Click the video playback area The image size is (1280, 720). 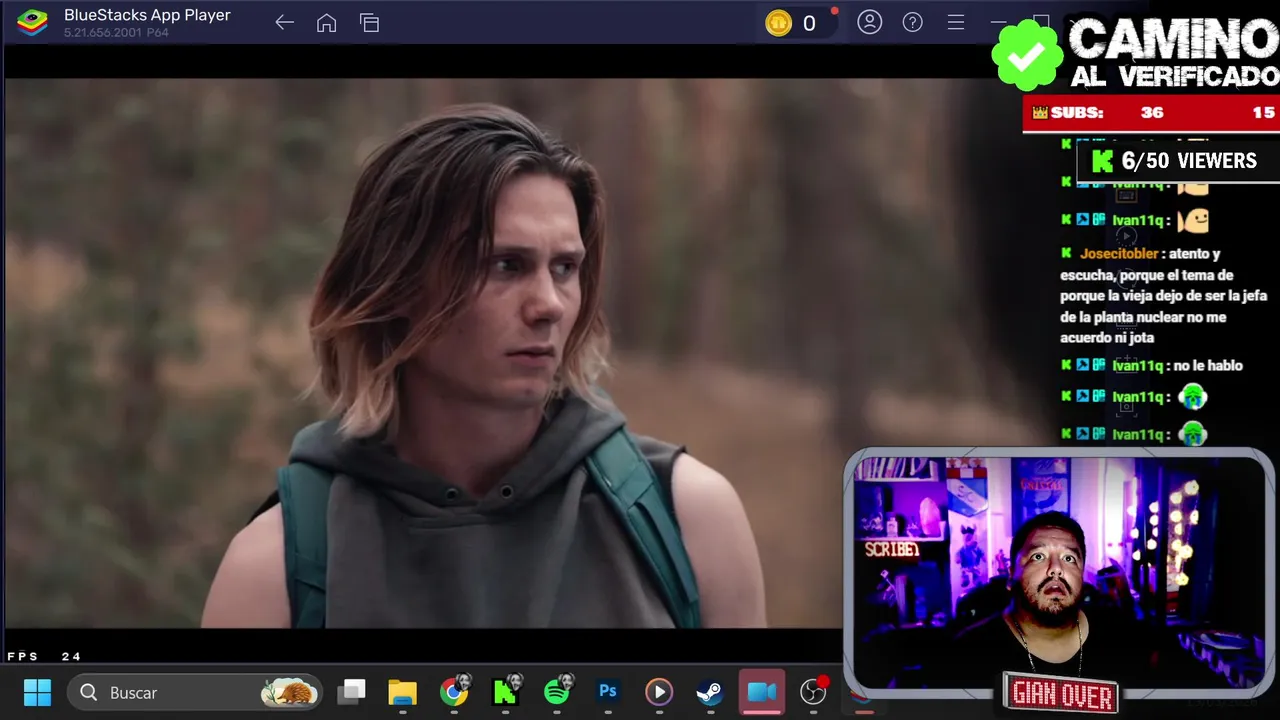tap(424, 353)
